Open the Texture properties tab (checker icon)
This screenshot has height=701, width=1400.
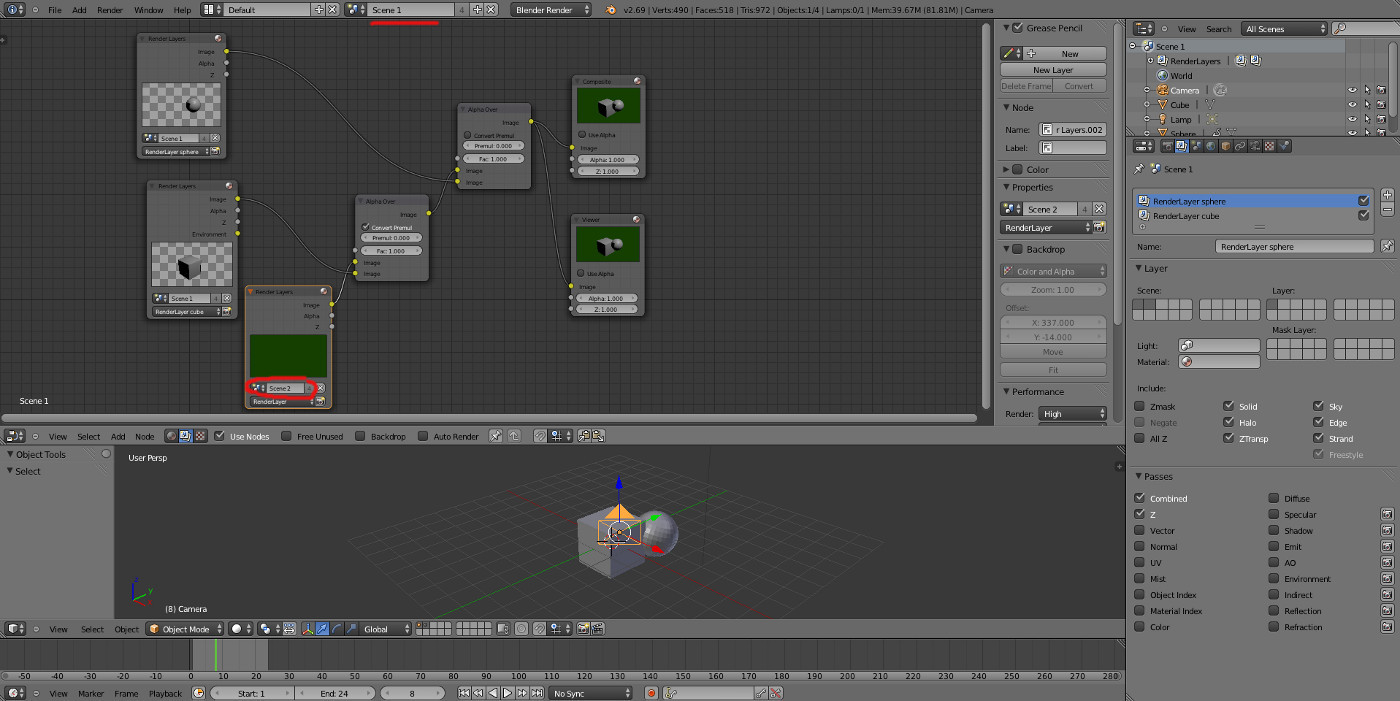pyautogui.click(x=1269, y=146)
